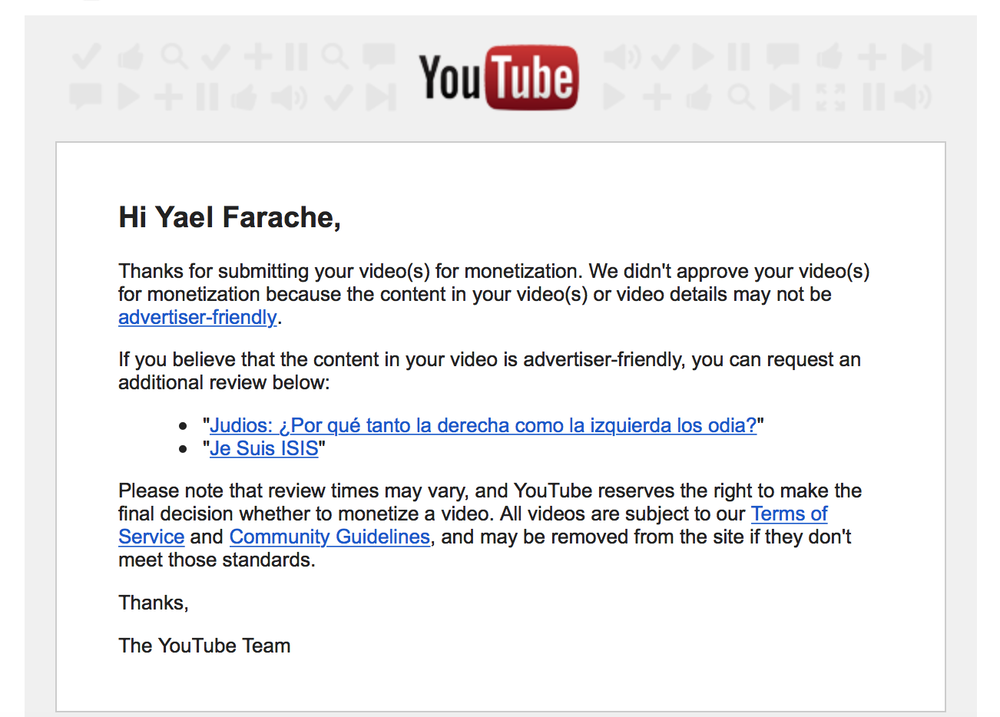Click the thumbs-up icon between pause and speaker icons

pyautogui.click(x=244, y=97)
